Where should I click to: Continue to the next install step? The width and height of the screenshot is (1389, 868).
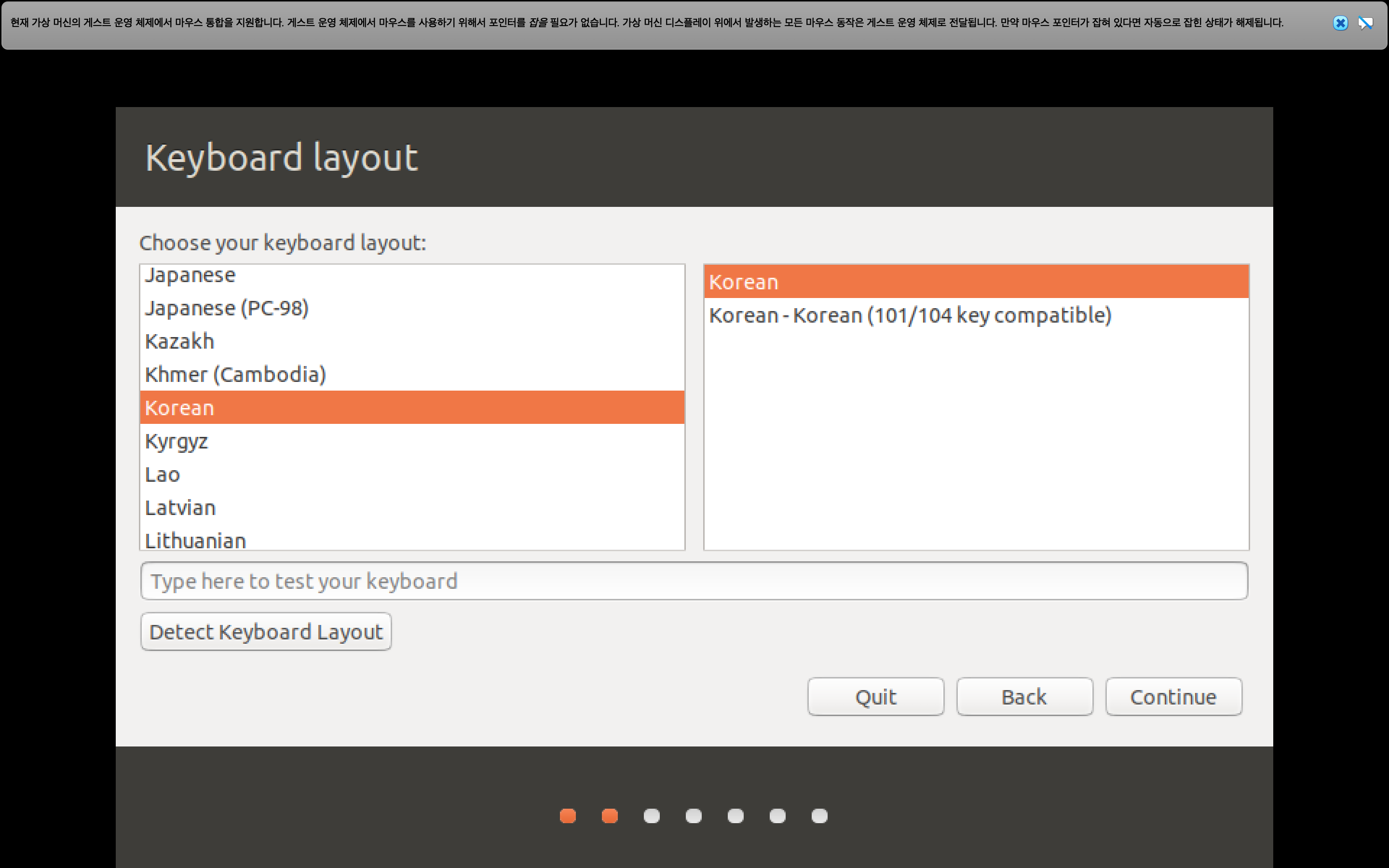(1173, 696)
